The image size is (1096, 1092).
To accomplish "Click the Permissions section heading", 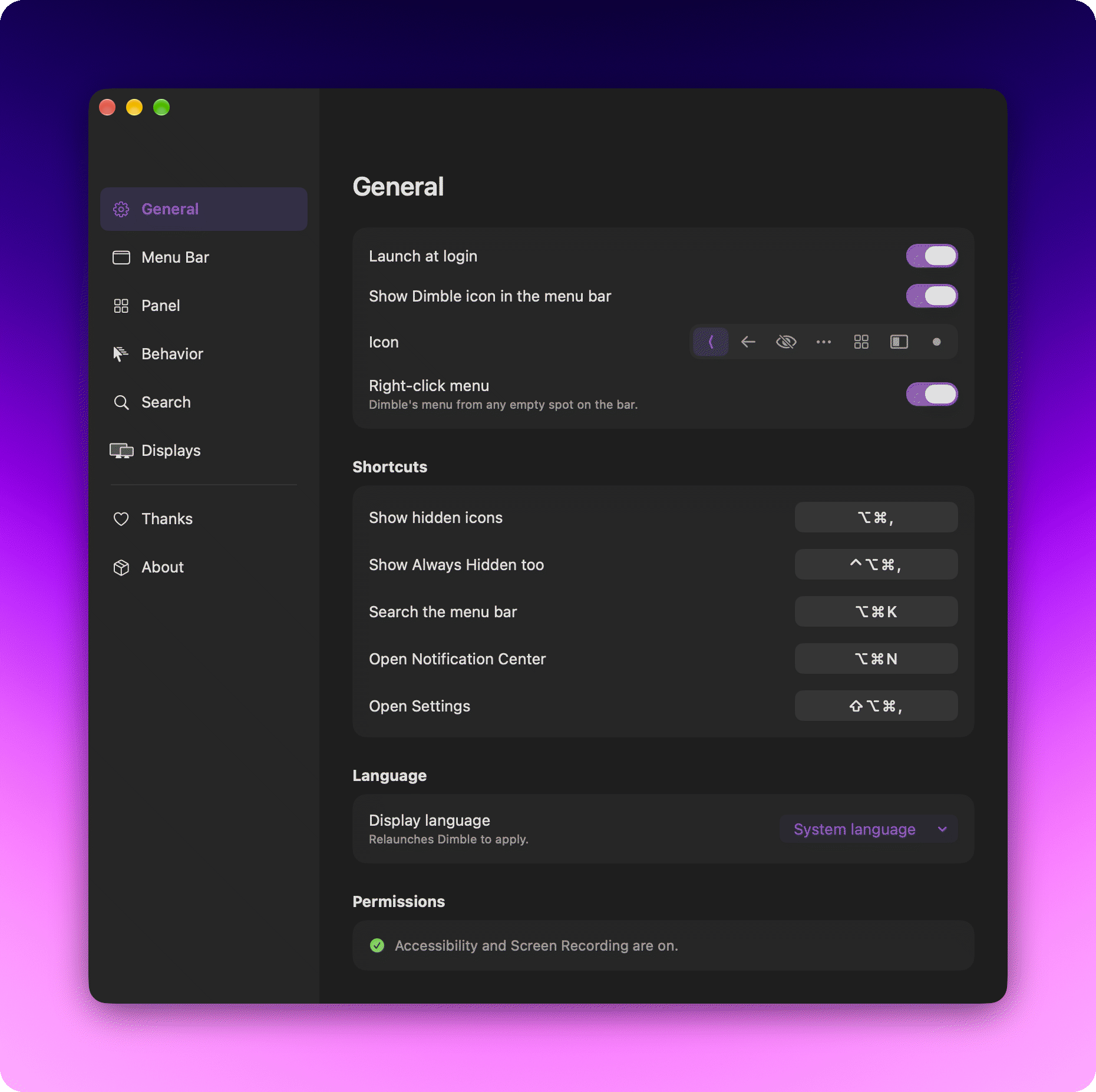I will coord(398,902).
